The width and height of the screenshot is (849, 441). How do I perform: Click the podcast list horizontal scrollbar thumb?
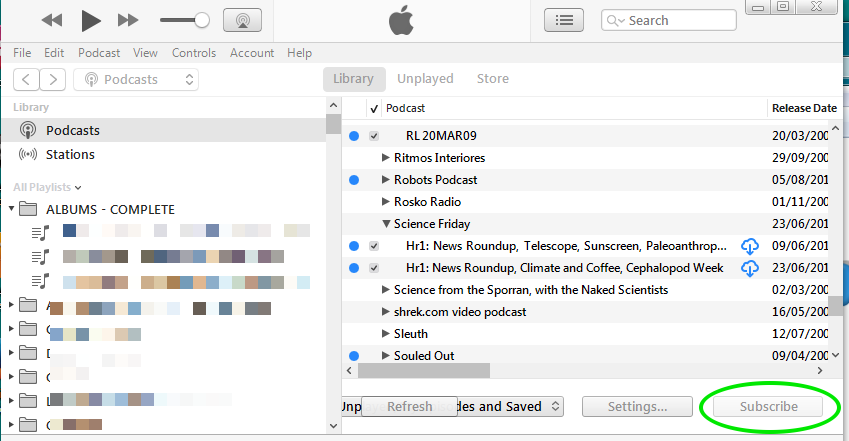[424, 371]
